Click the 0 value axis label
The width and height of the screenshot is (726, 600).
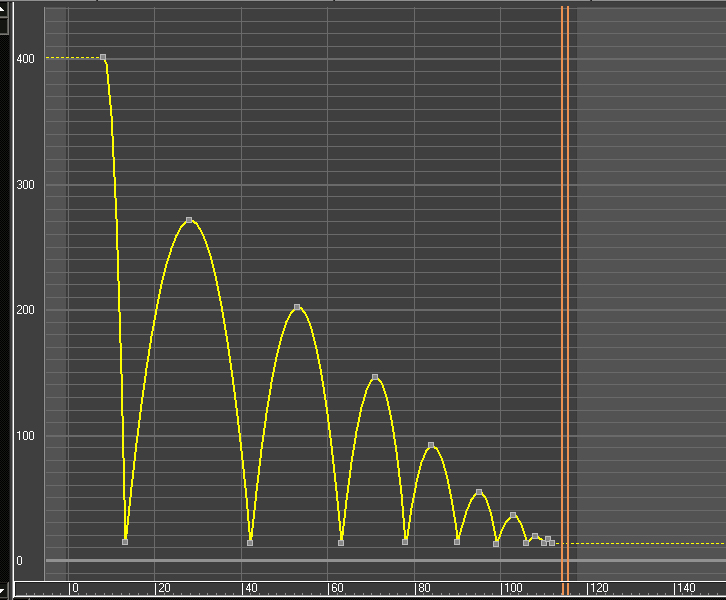19,561
